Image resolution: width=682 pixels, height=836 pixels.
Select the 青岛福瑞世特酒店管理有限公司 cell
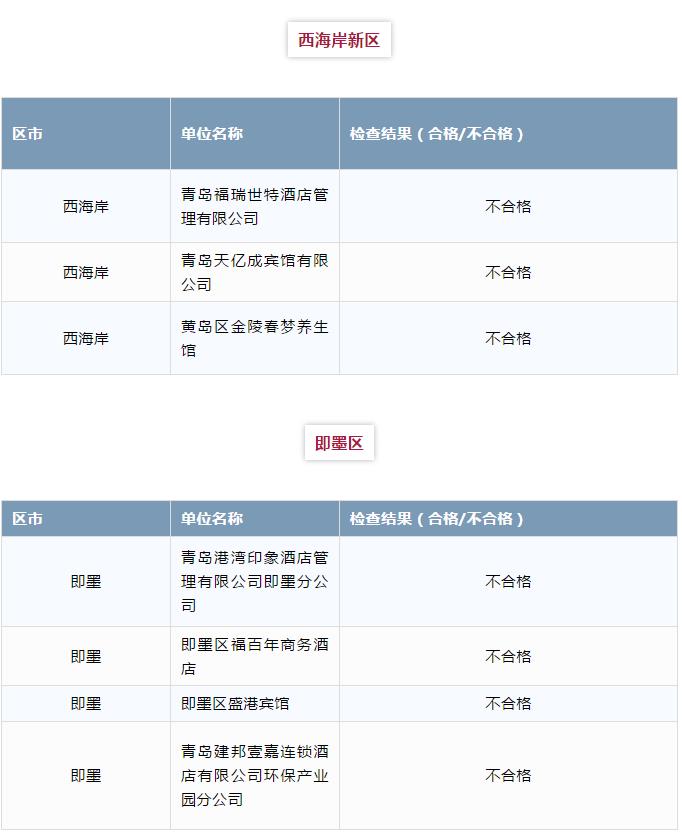254,206
